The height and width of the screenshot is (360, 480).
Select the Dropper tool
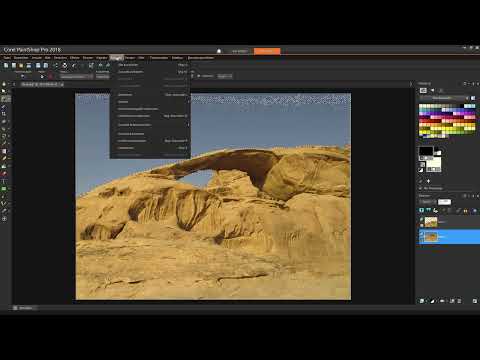pos(4,107)
